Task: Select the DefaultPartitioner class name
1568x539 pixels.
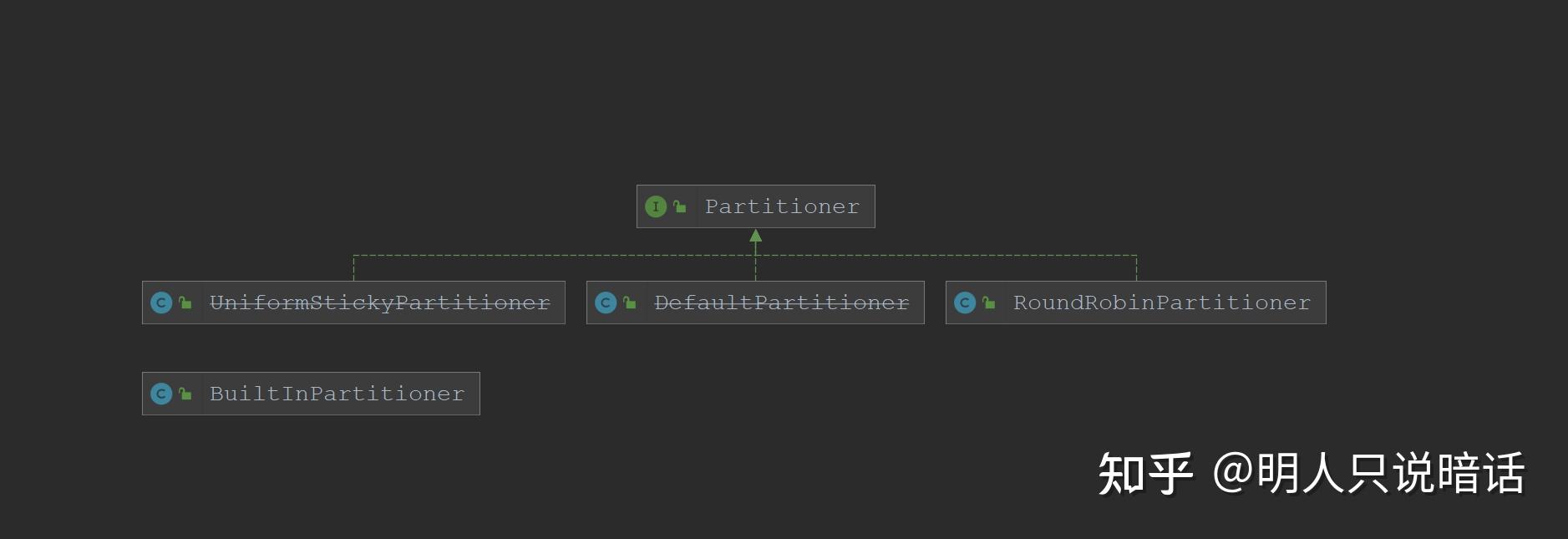Action: [x=781, y=303]
